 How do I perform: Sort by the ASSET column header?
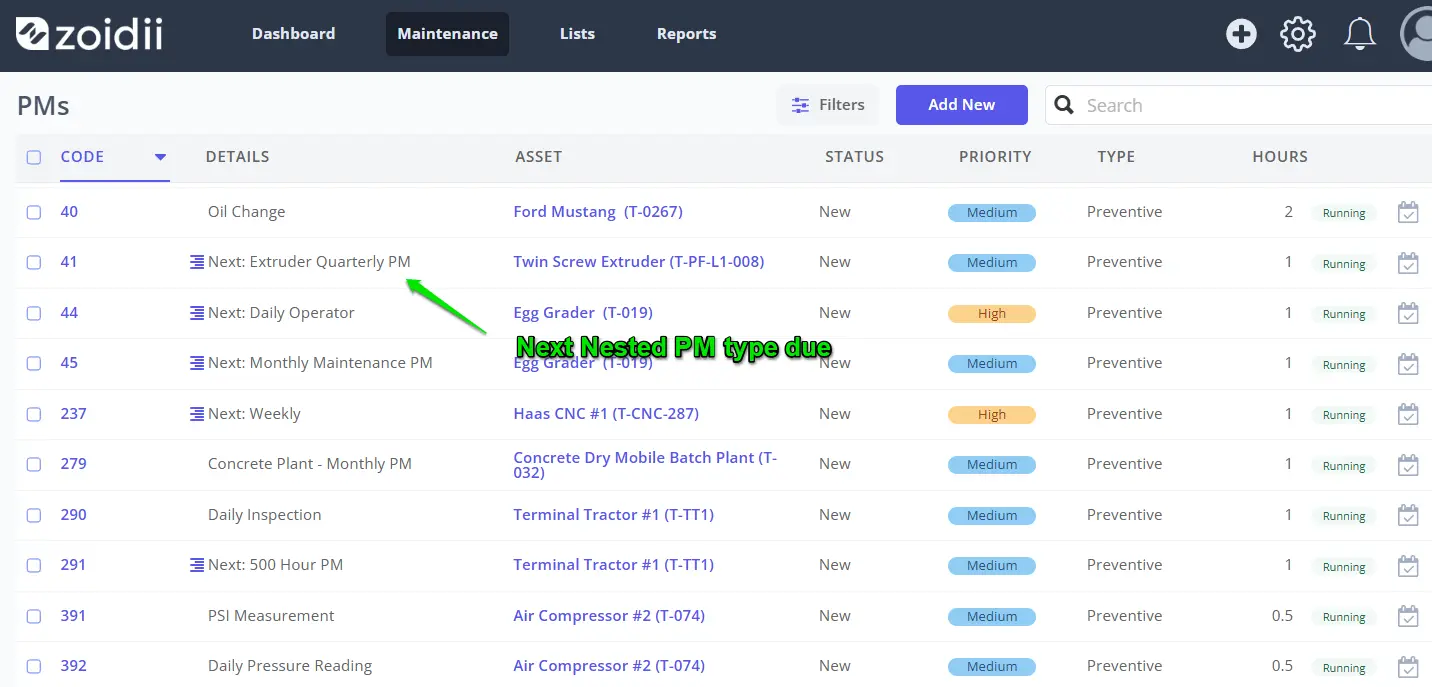[538, 157]
